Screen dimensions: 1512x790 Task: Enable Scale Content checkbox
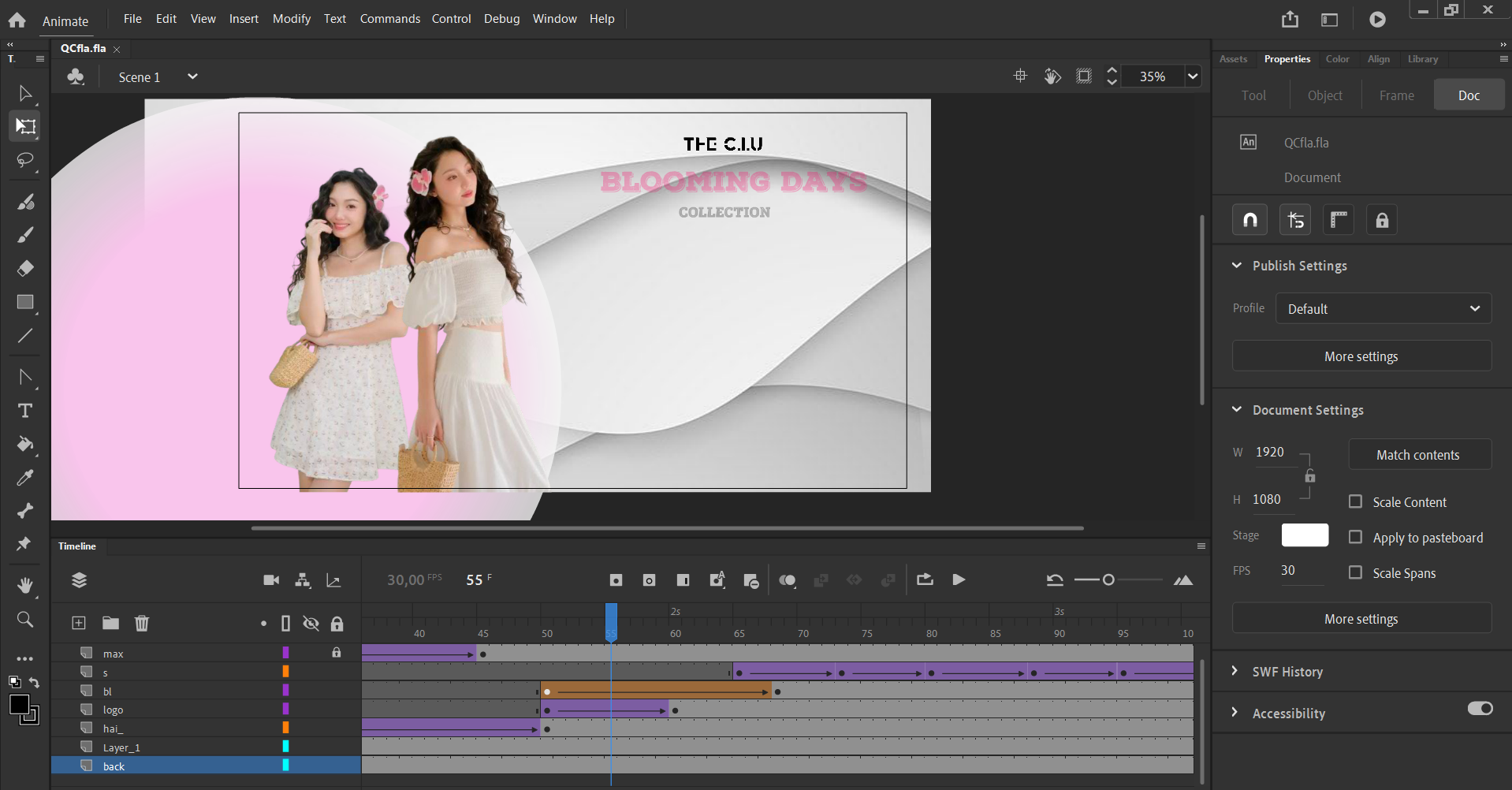1355,501
